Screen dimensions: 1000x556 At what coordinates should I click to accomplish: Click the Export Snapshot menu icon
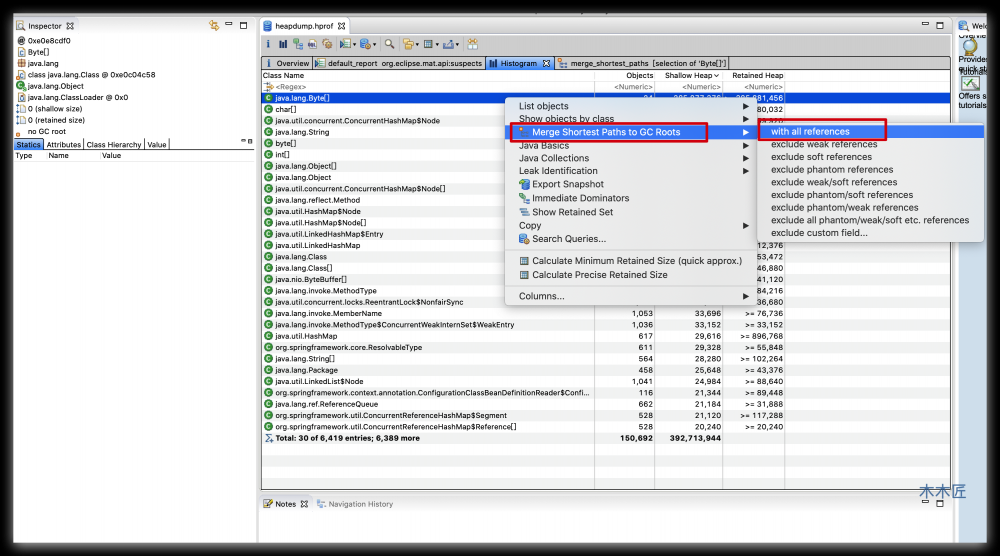pos(524,184)
